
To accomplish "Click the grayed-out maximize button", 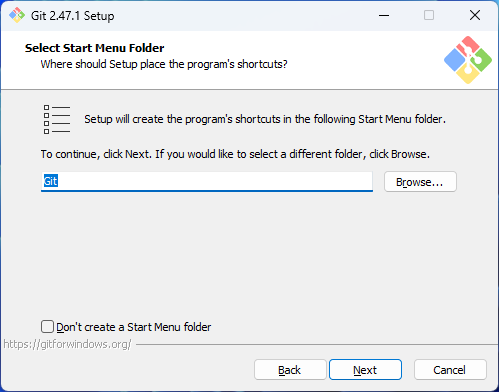I will click(x=429, y=15).
